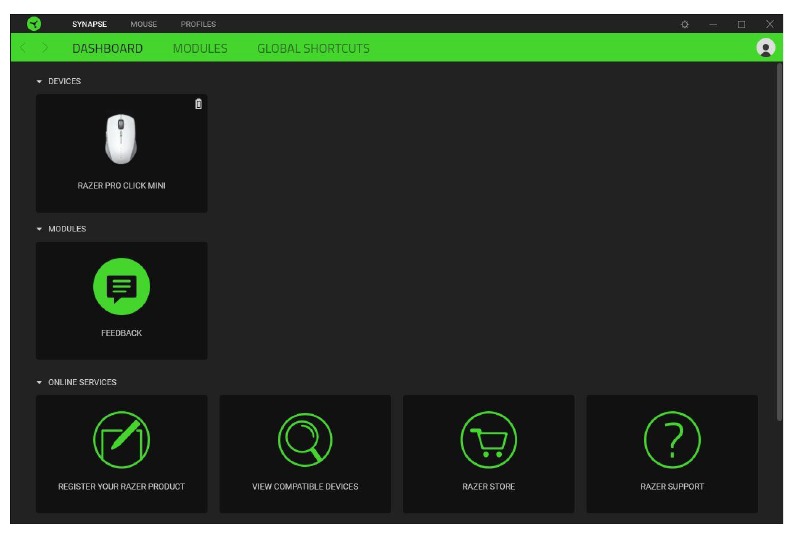Screen dimensions: 792x545
Task: Click the Razer Support label
Action: (x=672, y=486)
